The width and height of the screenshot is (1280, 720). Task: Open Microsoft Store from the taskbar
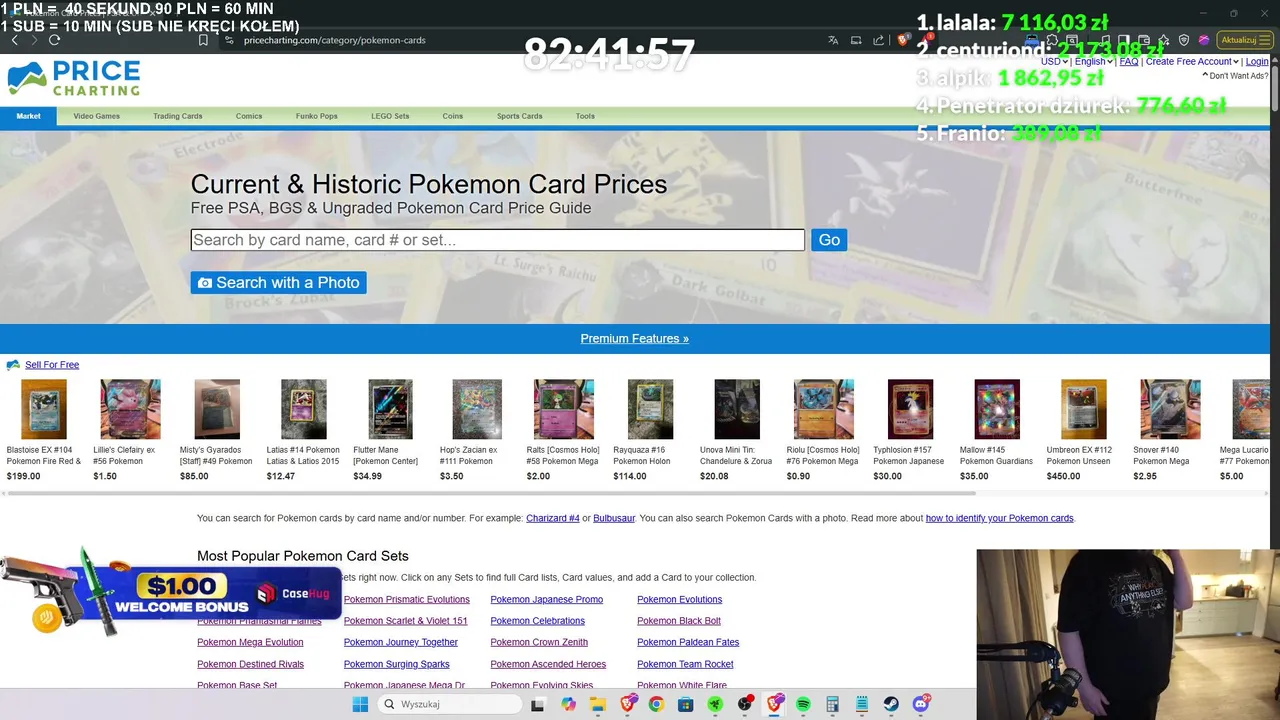click(686, 704)
